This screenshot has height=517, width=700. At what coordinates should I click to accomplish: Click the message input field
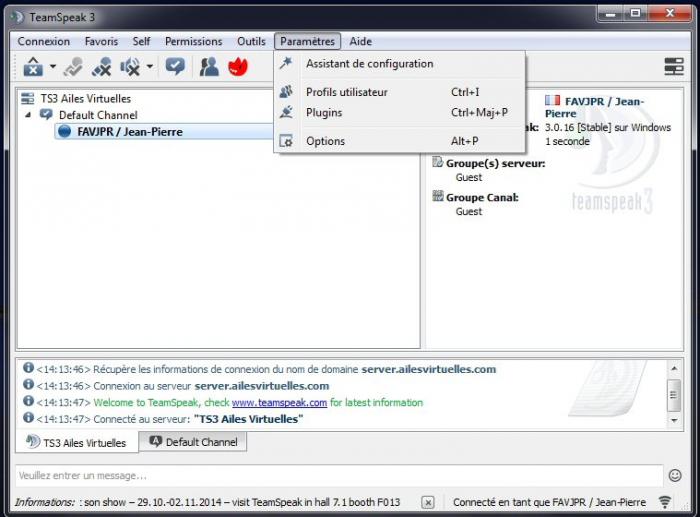(x=339, y=475)
